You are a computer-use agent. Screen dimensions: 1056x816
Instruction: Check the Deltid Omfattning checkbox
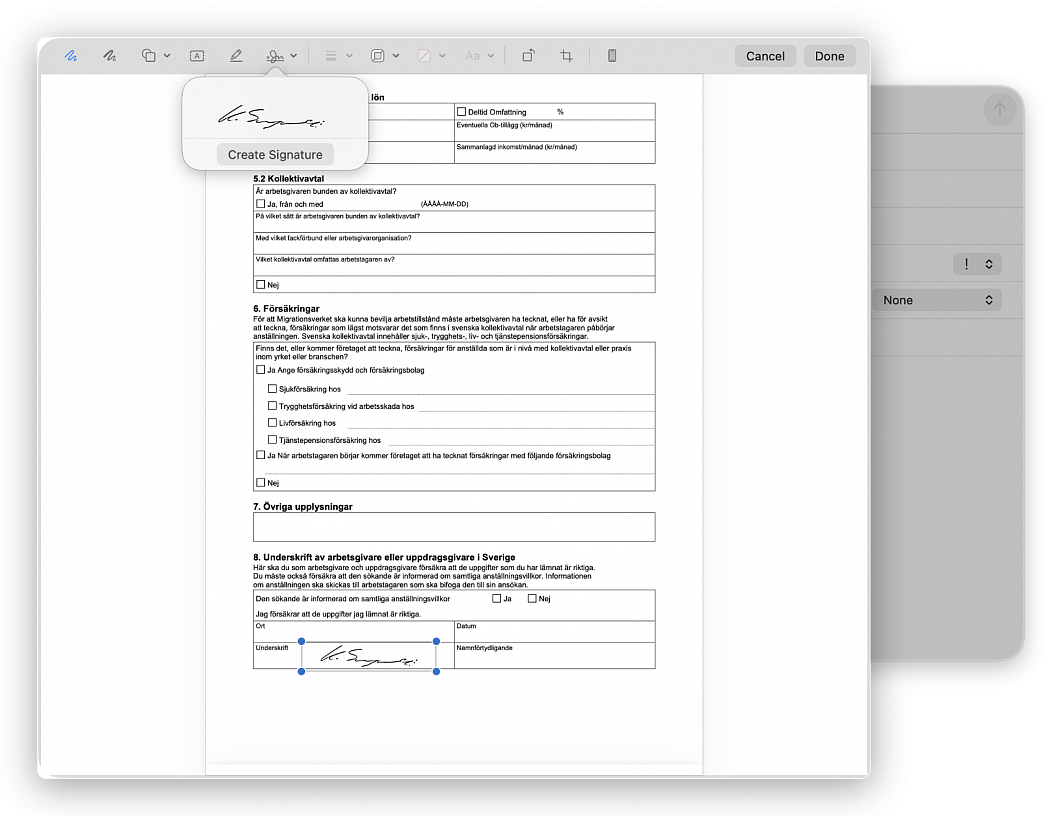pyautogui.click(x=461, y=112)
